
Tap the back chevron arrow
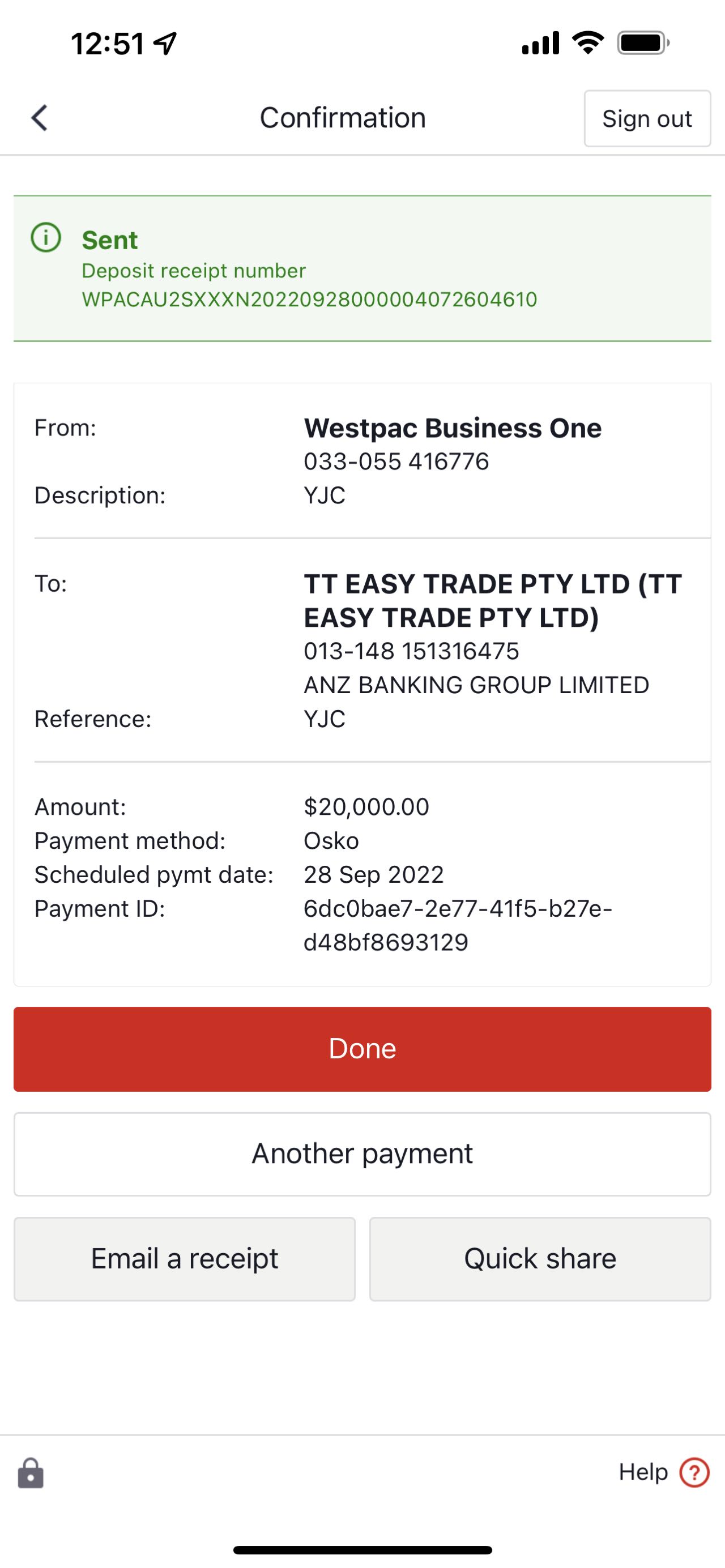click(40, 118)
